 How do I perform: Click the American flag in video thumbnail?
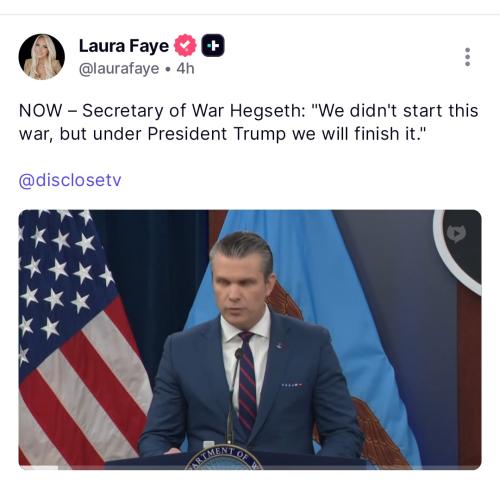pos(83,339)
